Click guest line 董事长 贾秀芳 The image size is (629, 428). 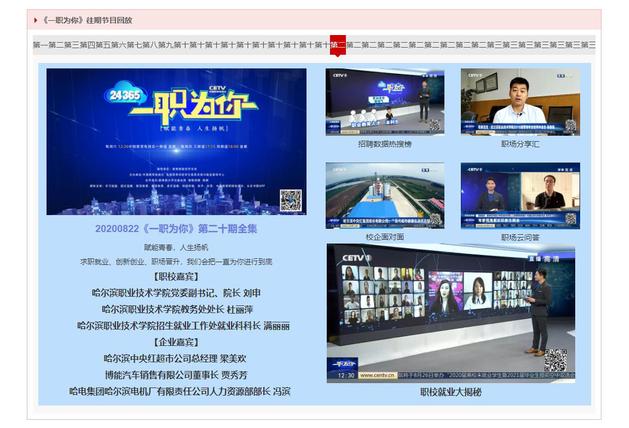pos(176,375)
